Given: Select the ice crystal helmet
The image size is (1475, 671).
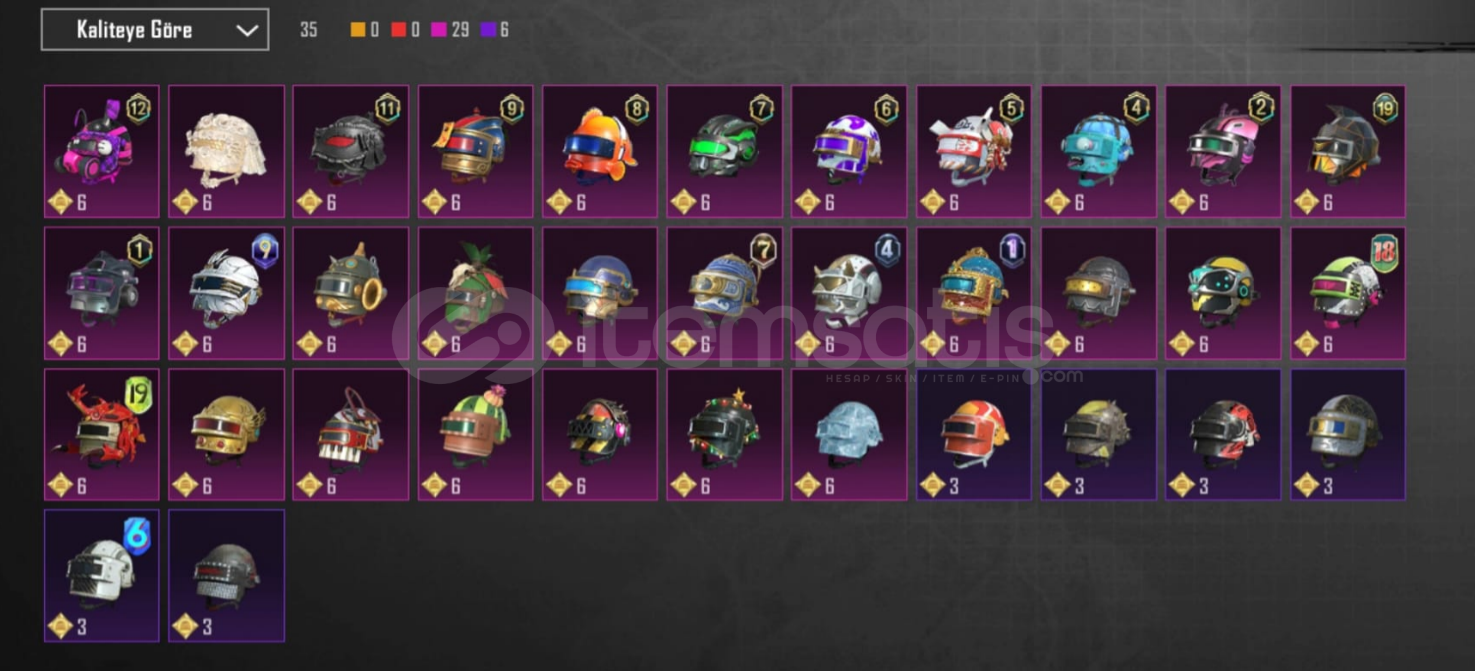Looking at the screenshot, I should (x=849, y=435).
